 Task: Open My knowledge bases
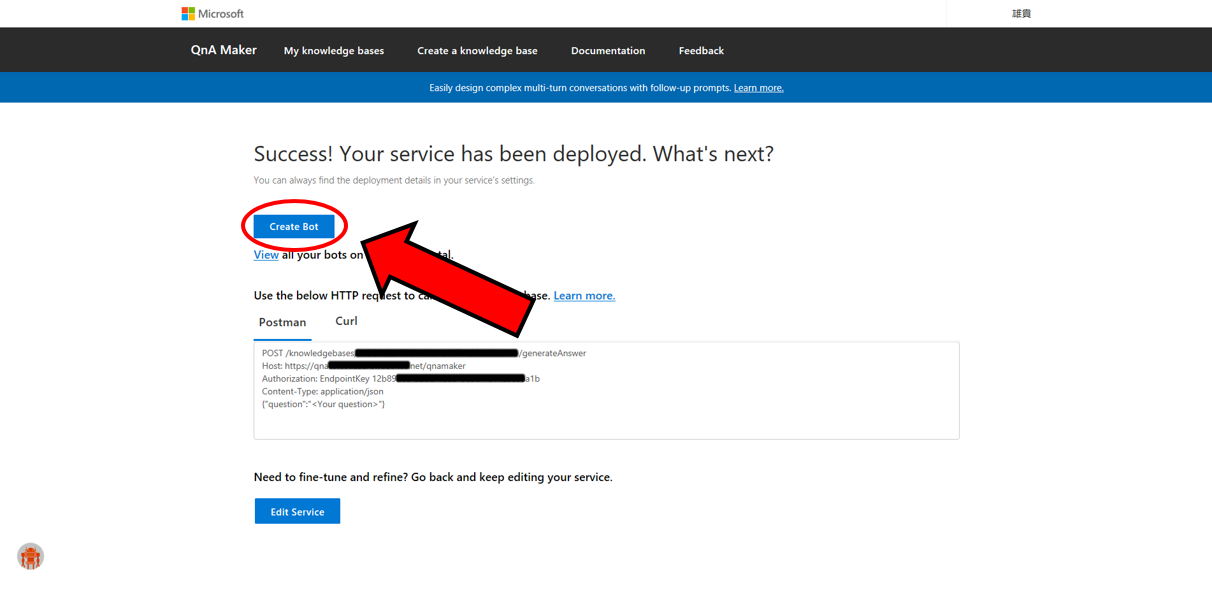[x=334, y=51]
